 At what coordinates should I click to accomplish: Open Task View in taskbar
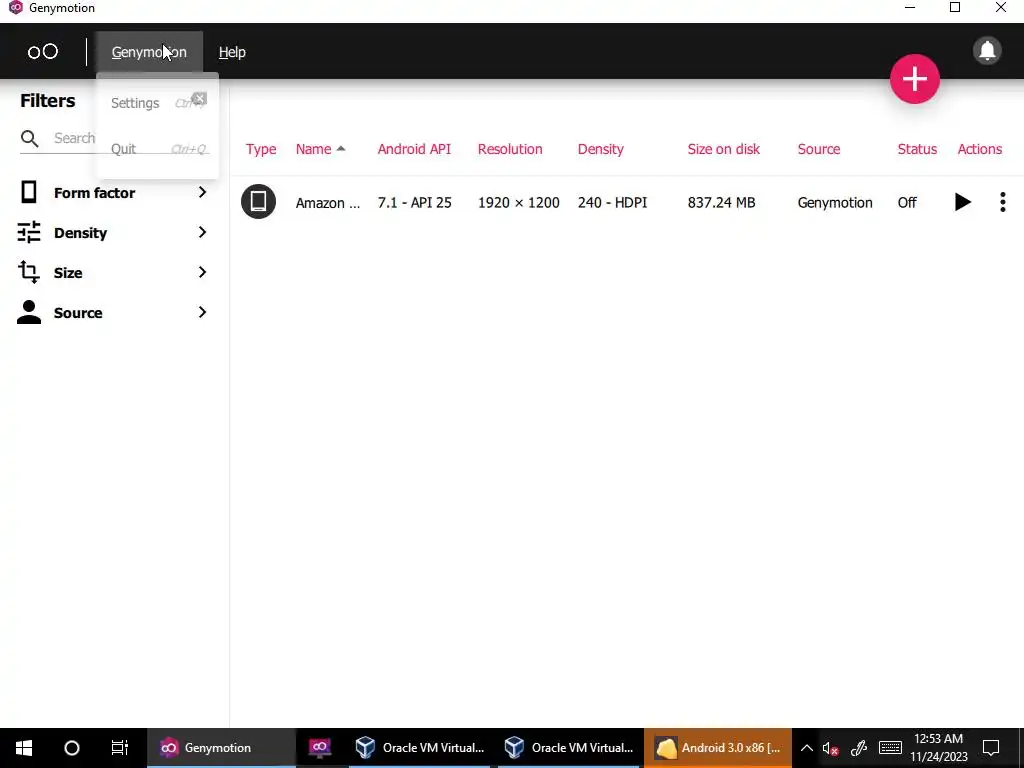(x=120, y=748)
